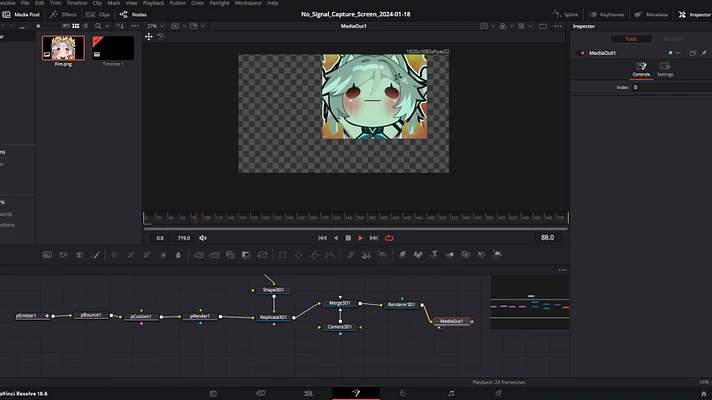Toggle Metadata panel
The image size is (712, 400).
point(651,15)
